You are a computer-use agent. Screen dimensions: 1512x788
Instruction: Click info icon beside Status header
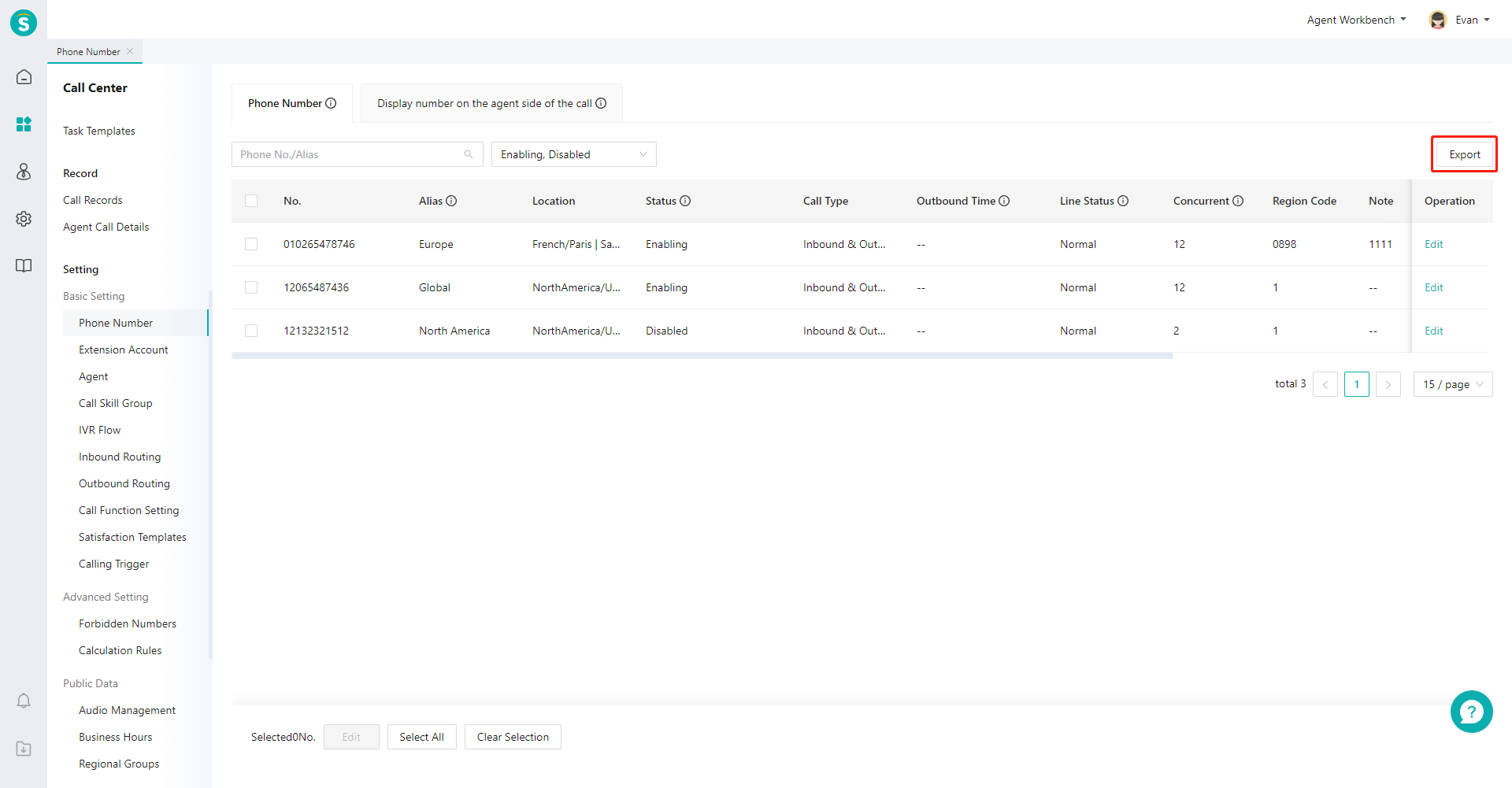[x=685, y=201]
